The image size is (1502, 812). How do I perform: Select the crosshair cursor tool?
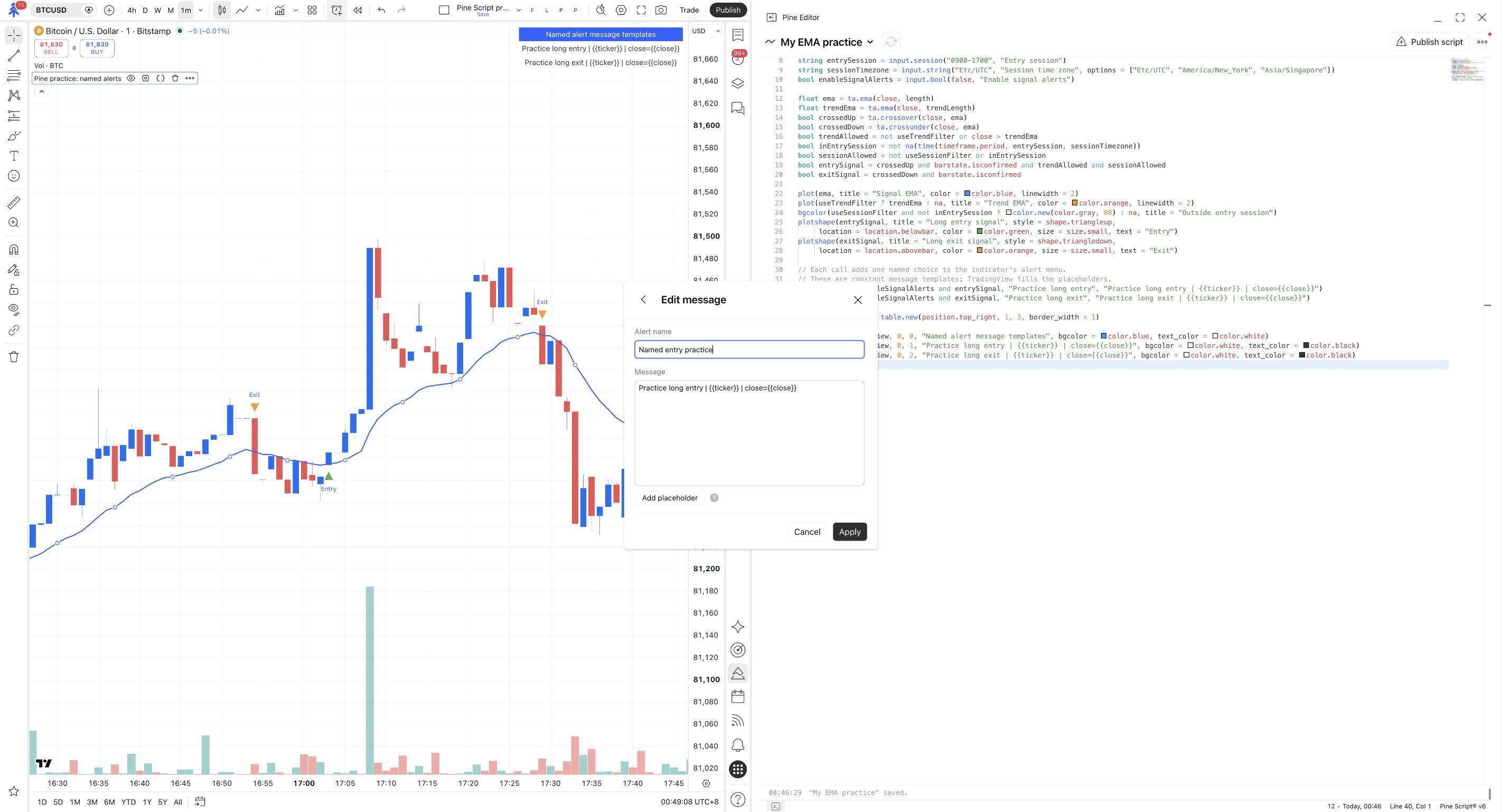point(14,35)
